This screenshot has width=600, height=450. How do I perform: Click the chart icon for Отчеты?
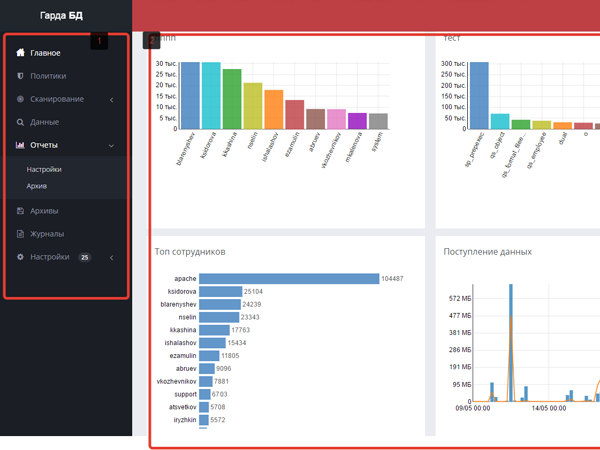[20, 145]
